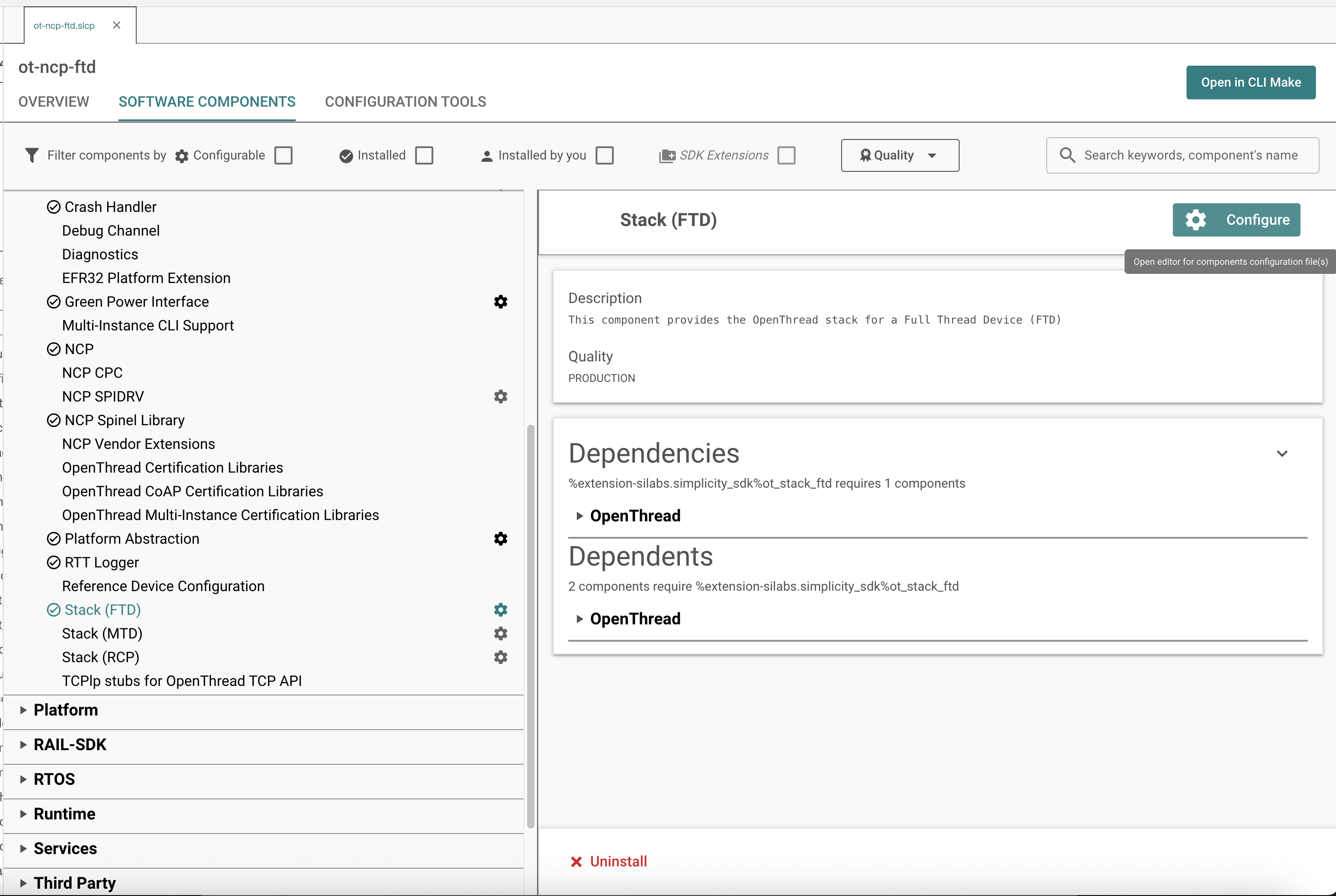Click the NCP SPIDRV gear icon
The image size is (1336, 896).
pos(500,396)
